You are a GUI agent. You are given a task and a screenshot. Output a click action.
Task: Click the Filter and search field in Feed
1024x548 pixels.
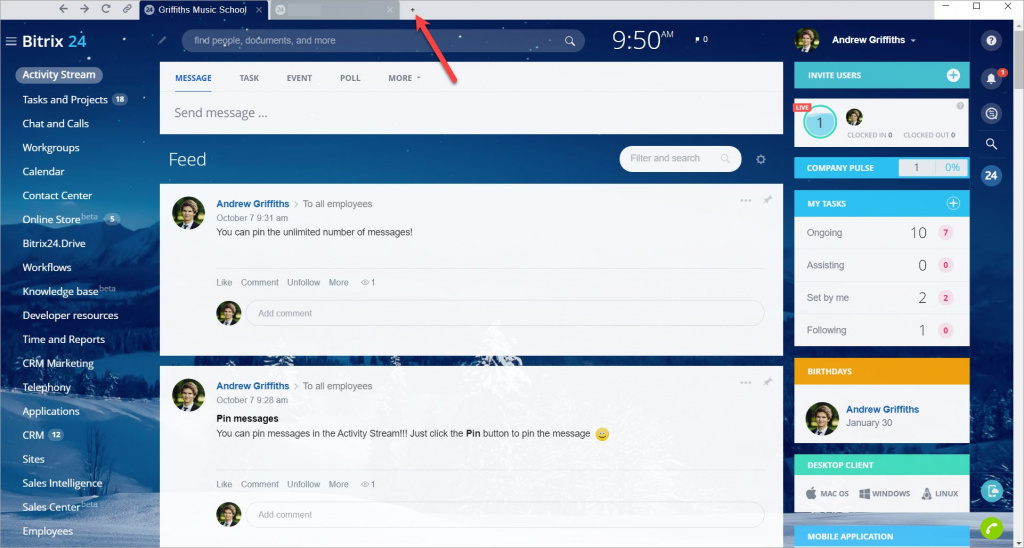click(x=680, y=159)
